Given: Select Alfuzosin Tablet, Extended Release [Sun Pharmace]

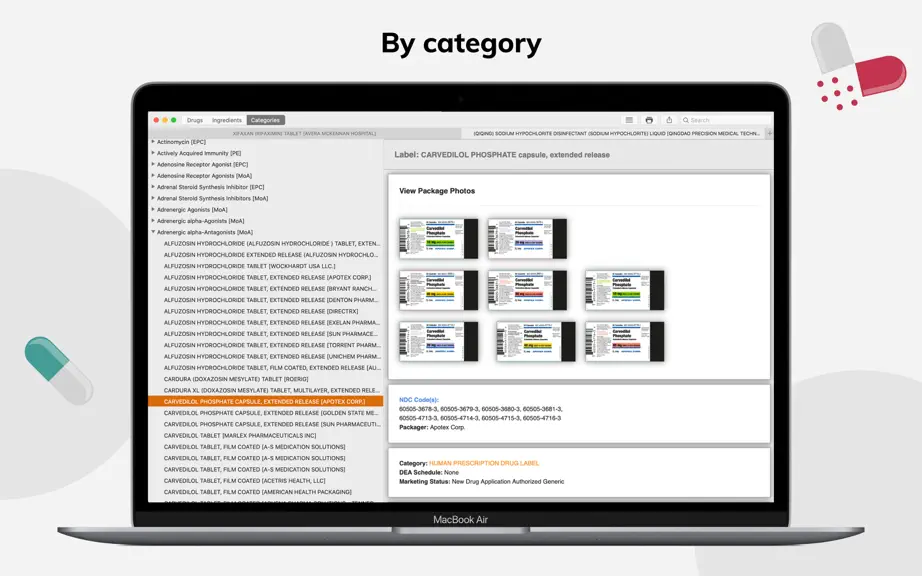Looking at the screenshot, I should click(x=266, y=334).
